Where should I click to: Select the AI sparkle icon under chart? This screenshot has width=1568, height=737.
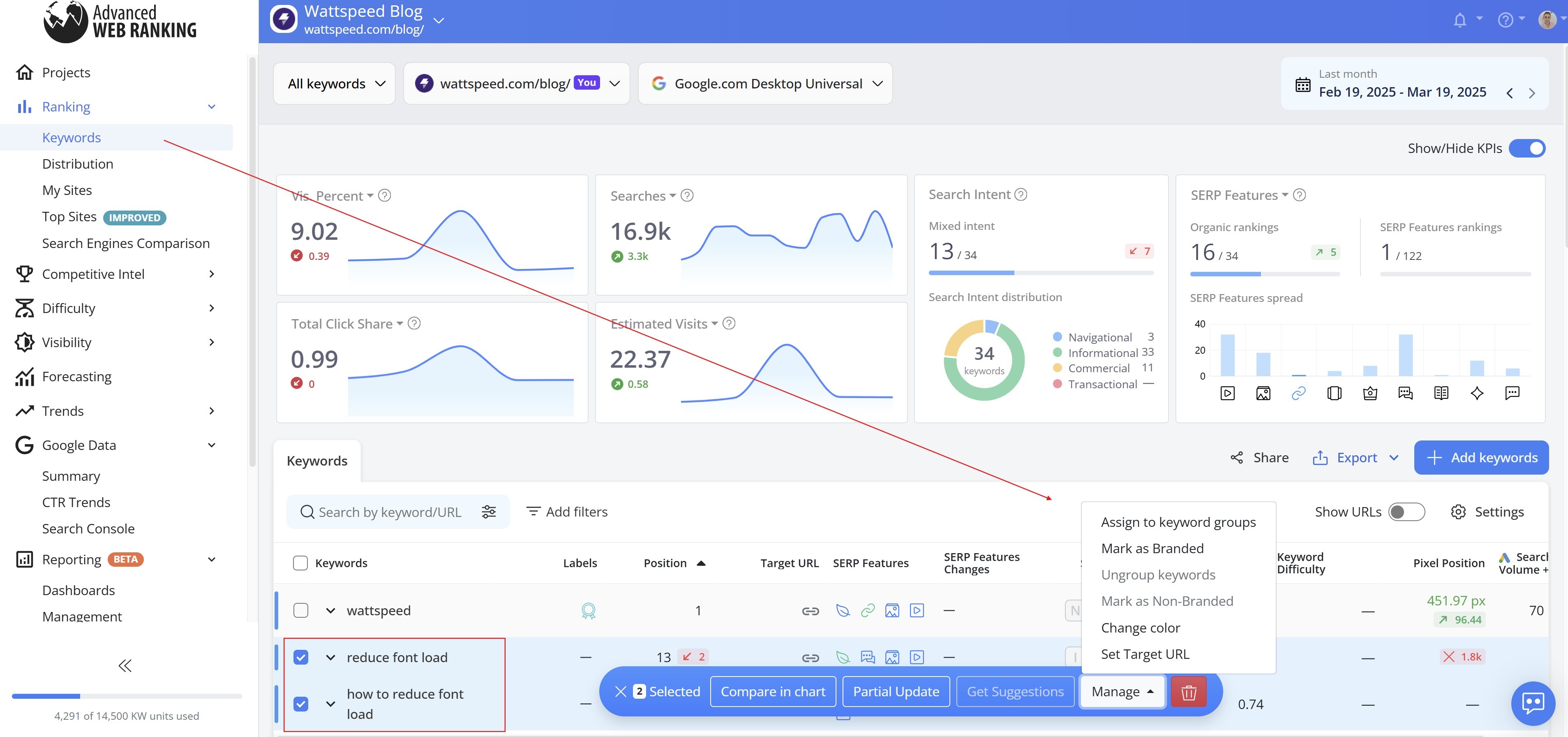pyautogui.click(x=1477, y=394)
